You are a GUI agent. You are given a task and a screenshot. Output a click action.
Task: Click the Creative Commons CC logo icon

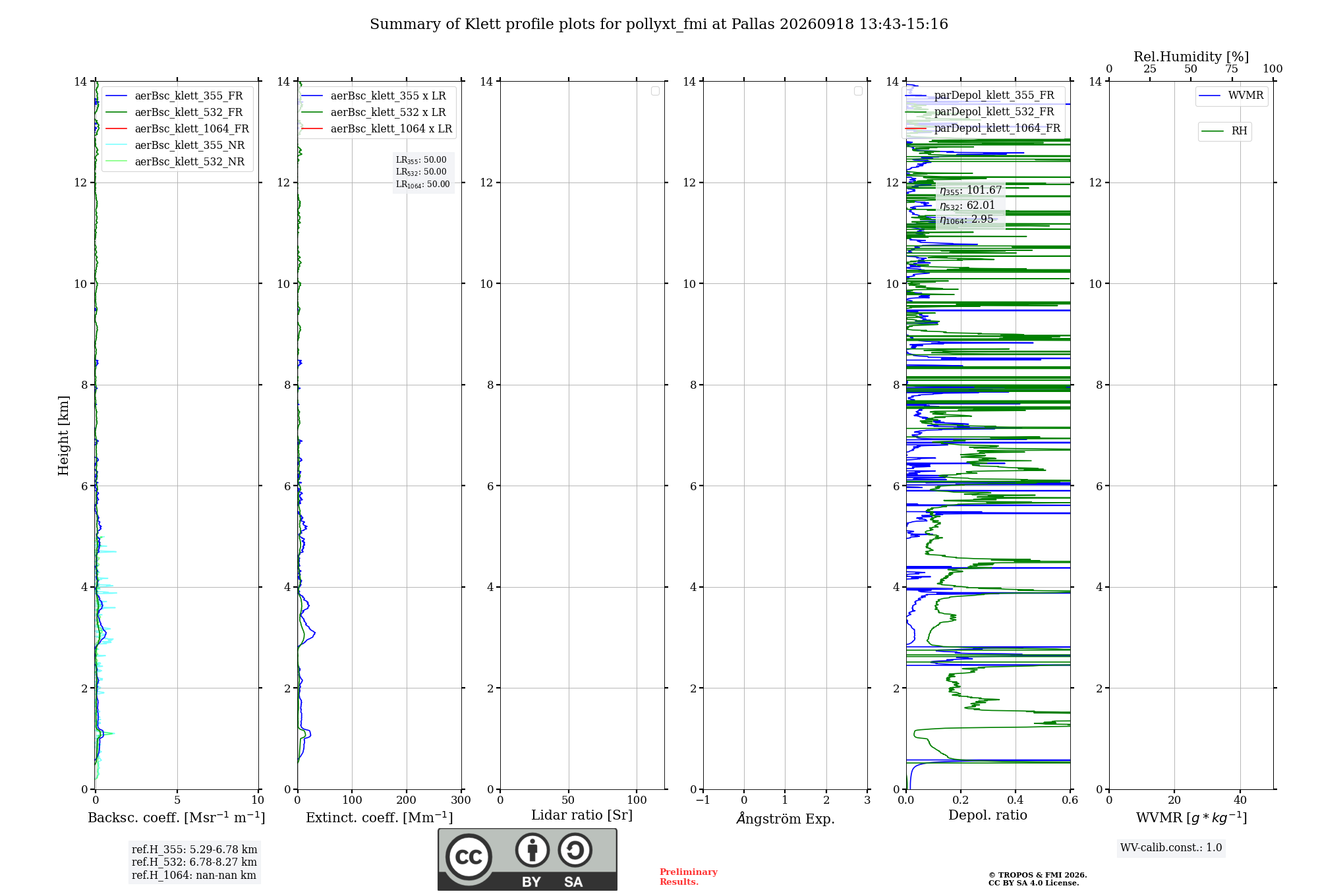(x=469, y=857)
